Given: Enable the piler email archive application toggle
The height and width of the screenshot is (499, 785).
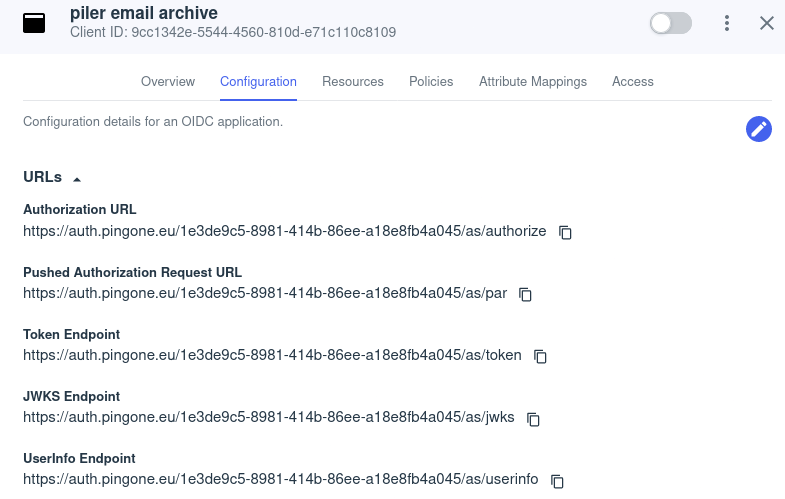Looking at the screenshot, I should 670,23.
